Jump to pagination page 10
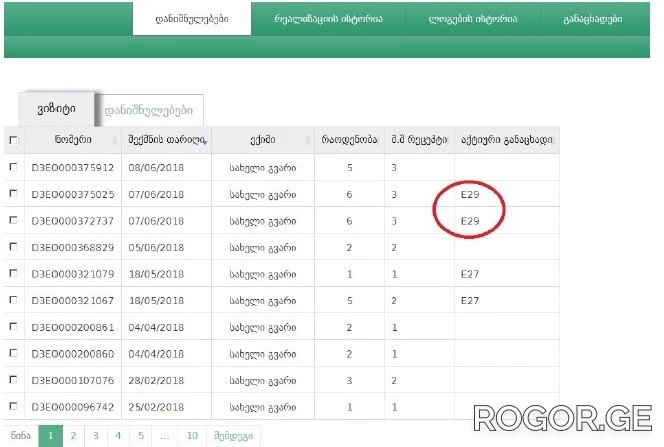This screenshot has height=447, width=664. point(192,436)
